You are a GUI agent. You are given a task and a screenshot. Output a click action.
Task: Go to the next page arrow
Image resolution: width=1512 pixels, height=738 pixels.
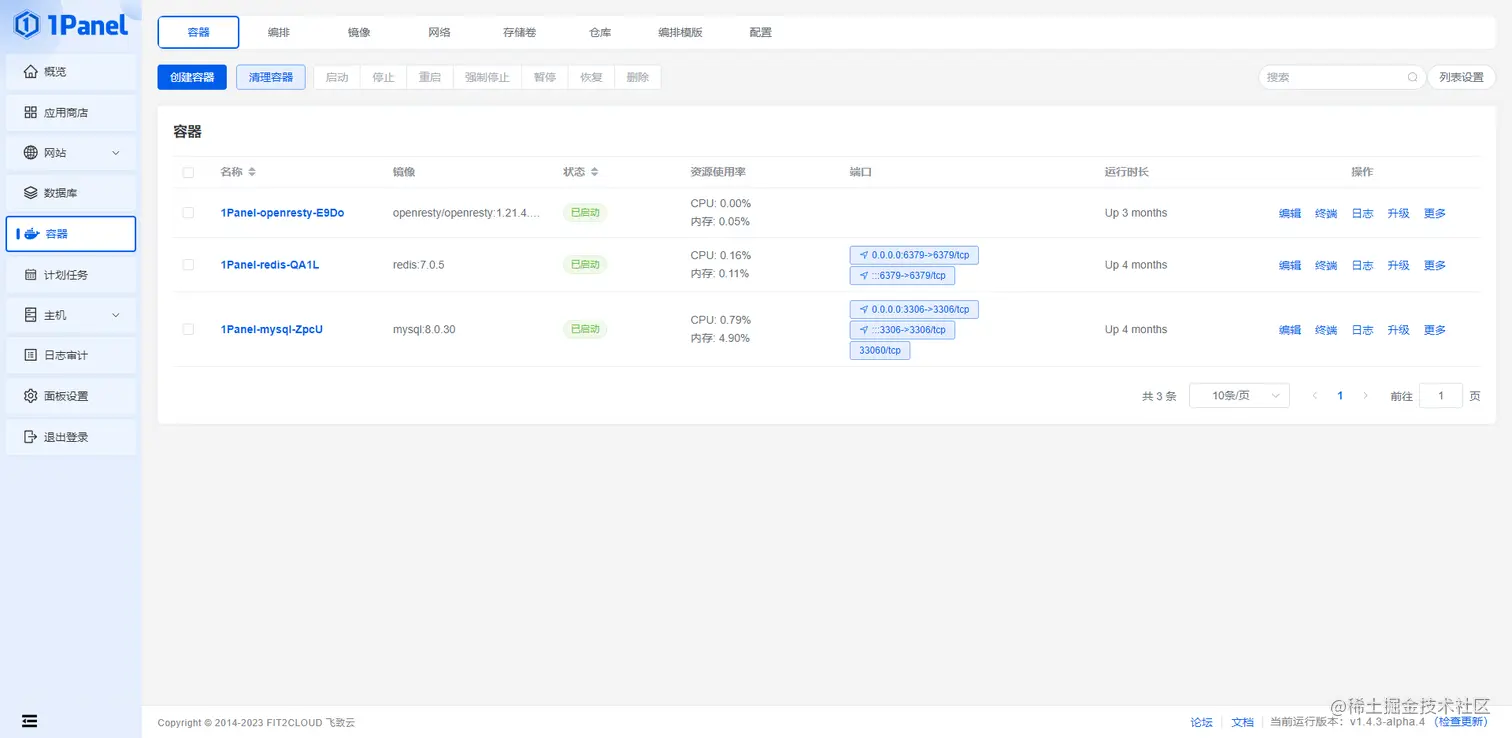(1366, 396)
